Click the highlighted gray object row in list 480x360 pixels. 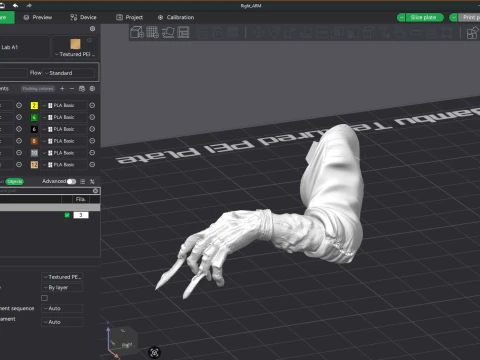tap(50, 207)
